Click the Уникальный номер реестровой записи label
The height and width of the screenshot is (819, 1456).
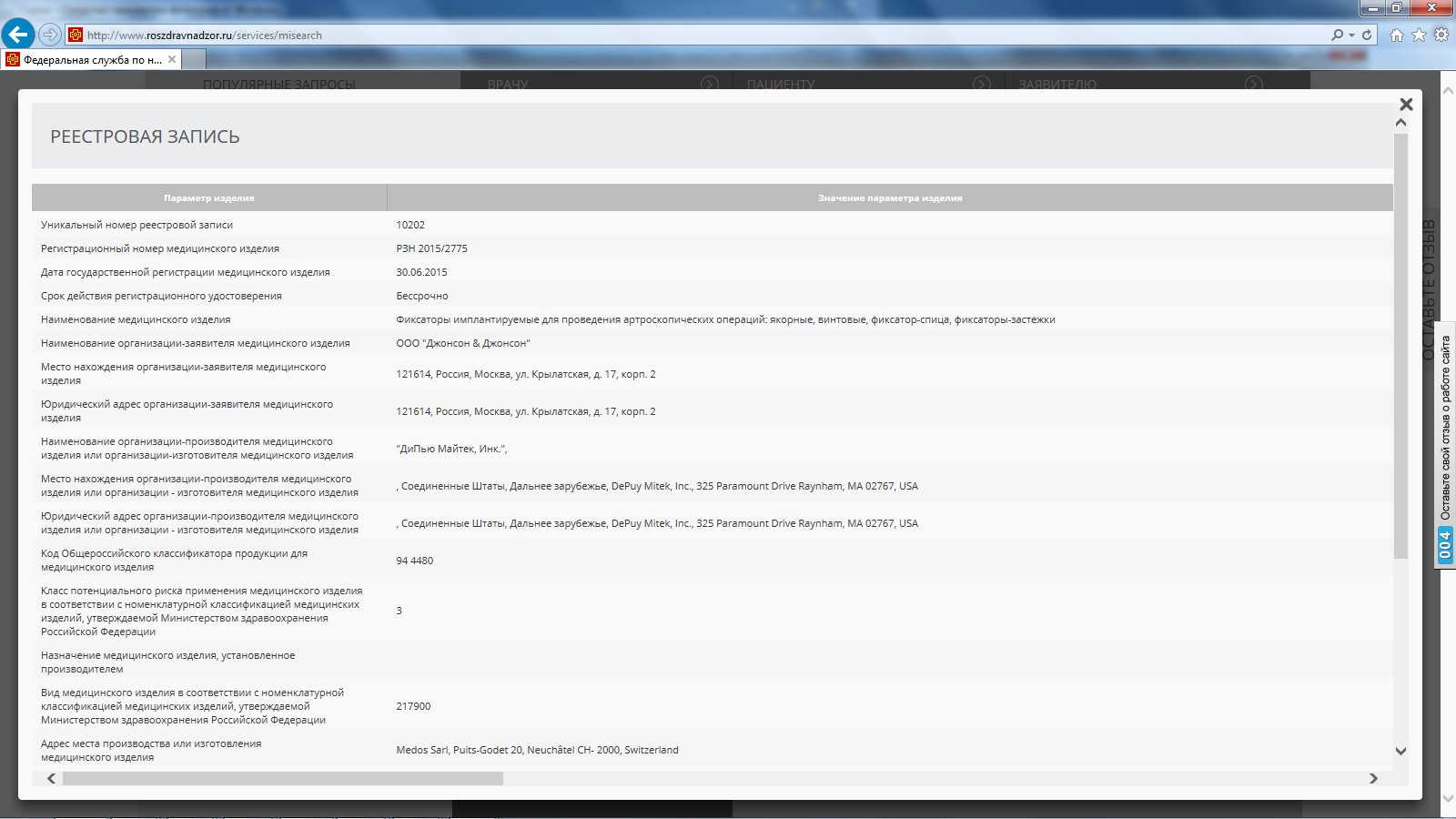[x=136, y=225]
